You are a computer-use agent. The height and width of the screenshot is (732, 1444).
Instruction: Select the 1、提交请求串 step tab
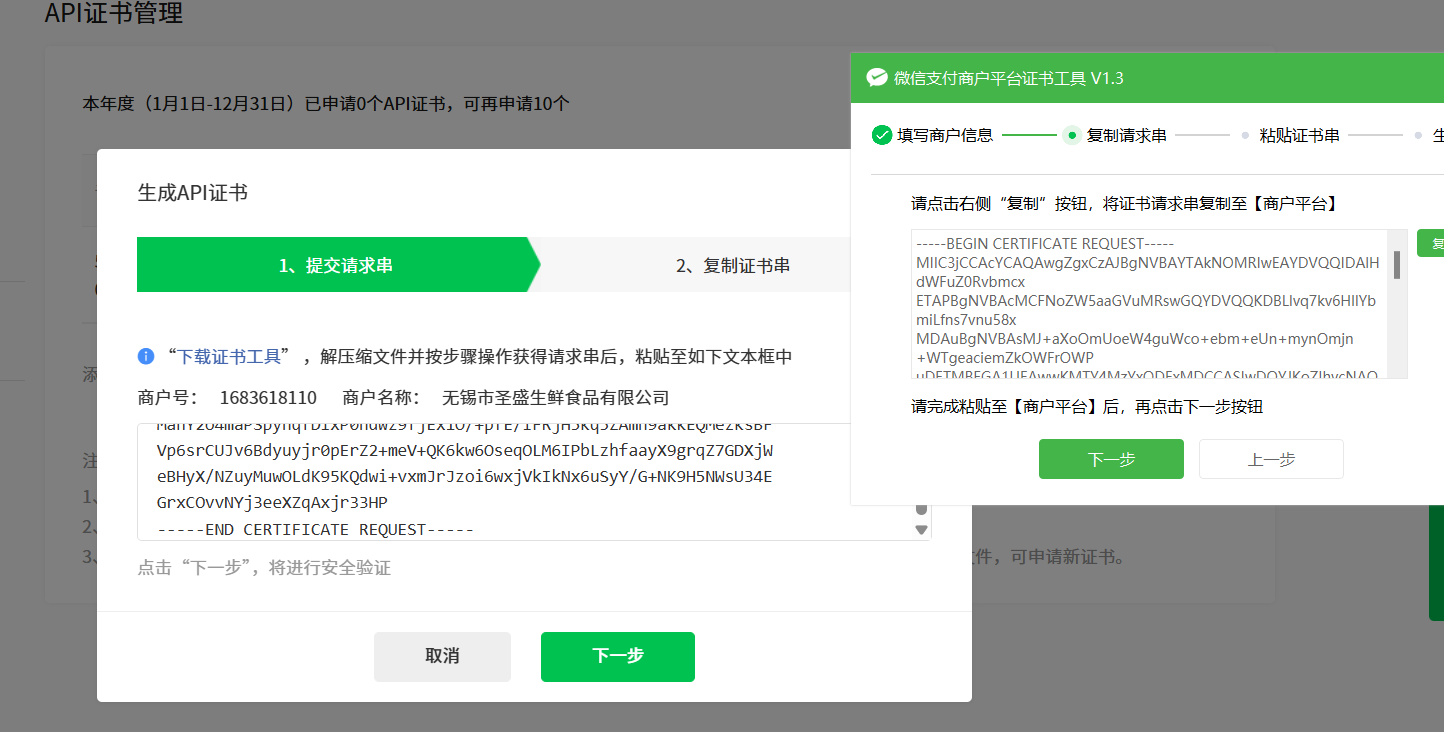(x=335, y=265)
